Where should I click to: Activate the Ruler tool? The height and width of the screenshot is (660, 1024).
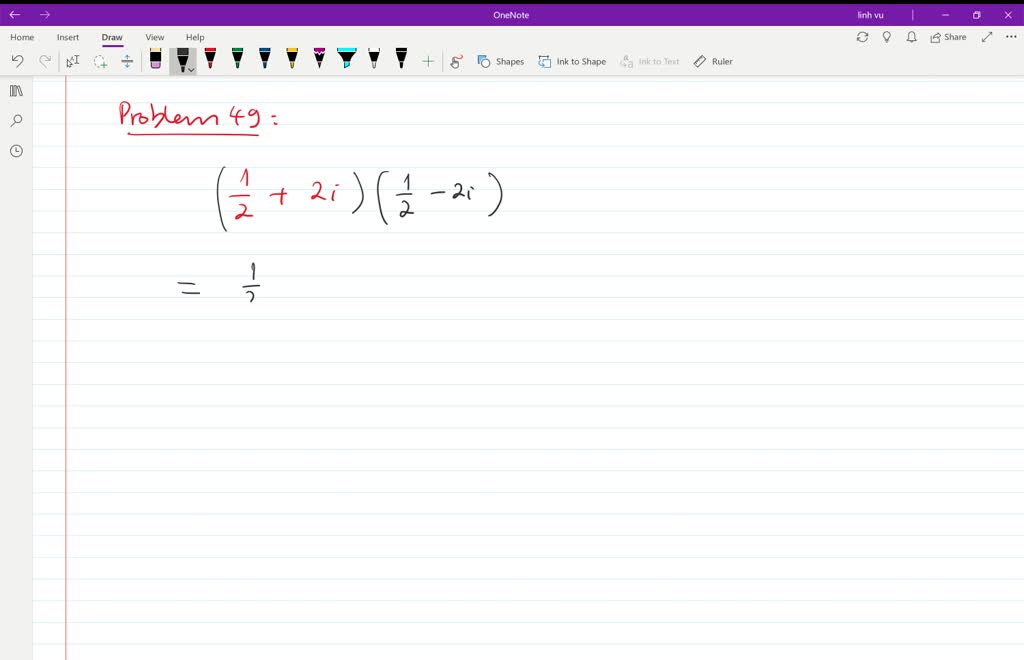click(x=712, y=61)
